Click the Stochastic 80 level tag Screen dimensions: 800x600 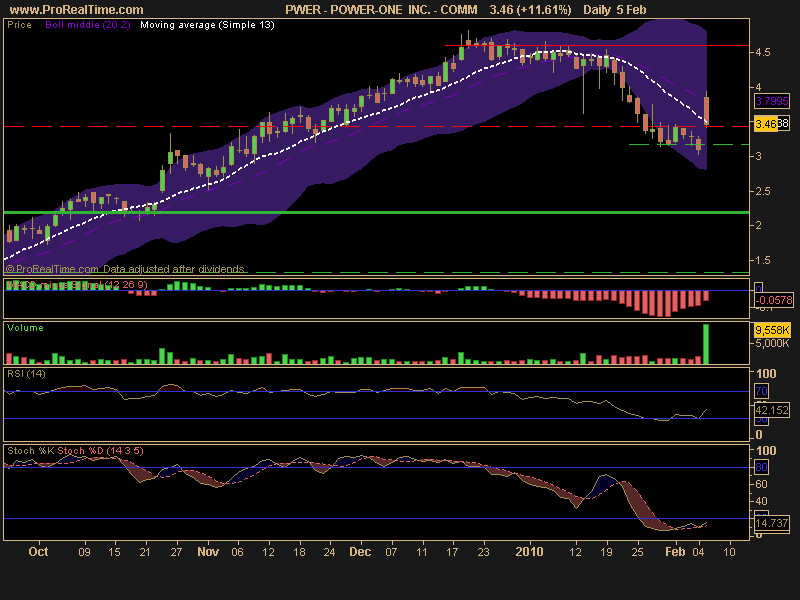(x=761, y=467)
